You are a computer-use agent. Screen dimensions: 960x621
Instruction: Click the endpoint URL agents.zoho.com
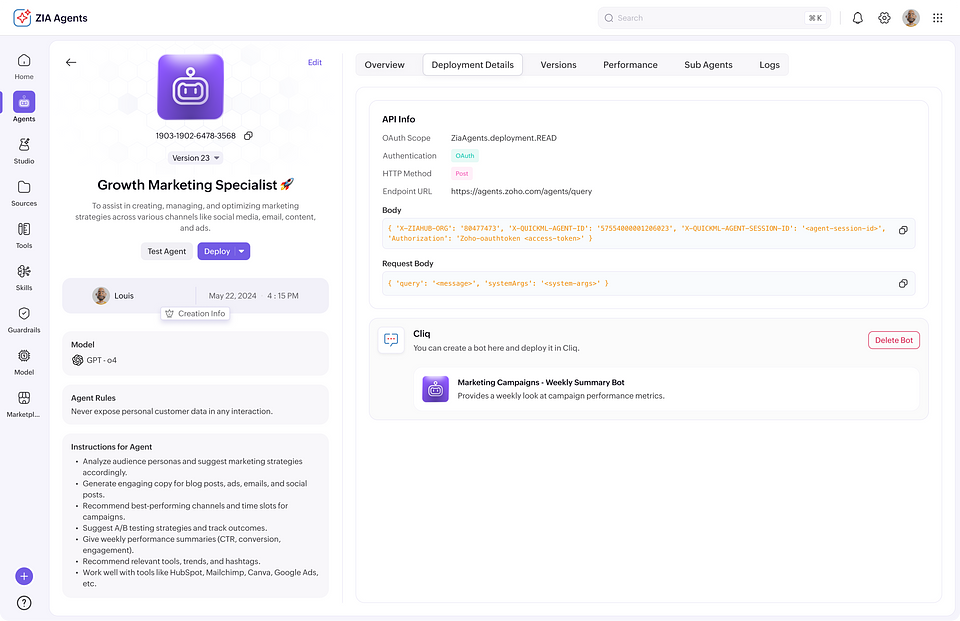tap(522, 191)
